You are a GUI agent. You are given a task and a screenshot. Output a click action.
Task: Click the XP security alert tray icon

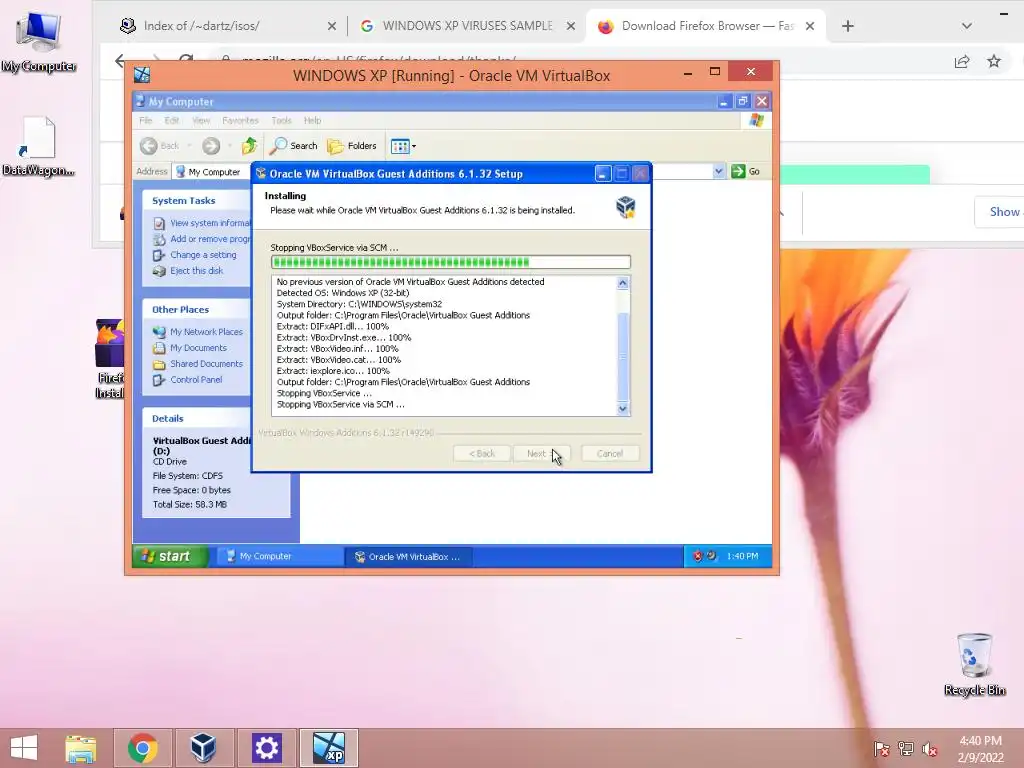(x=697, y=556)
